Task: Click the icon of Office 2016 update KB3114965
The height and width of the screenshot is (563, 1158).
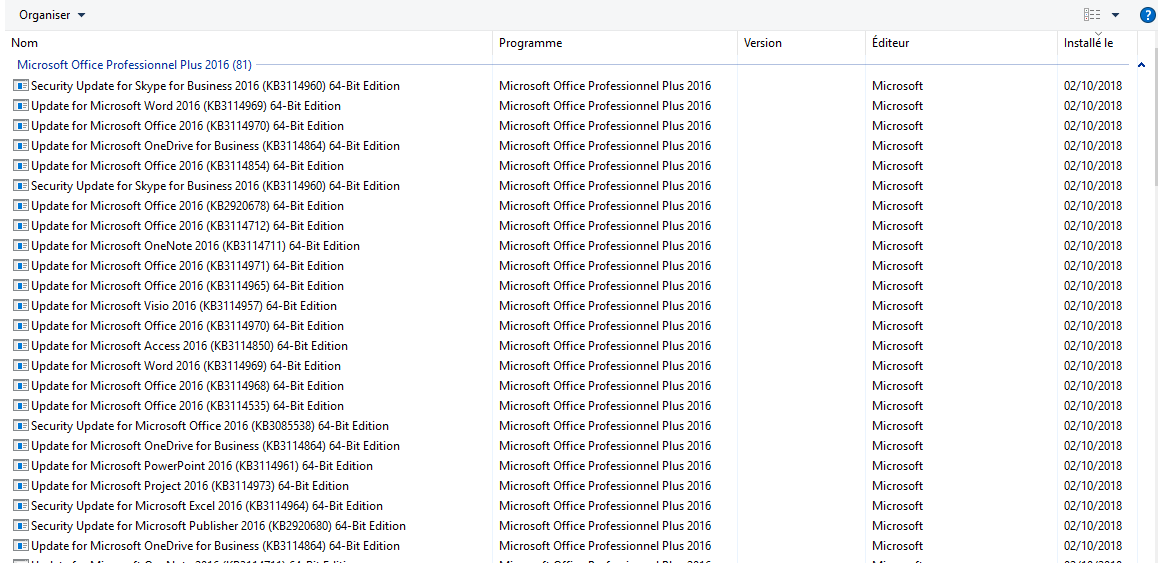Action: pyautogui.click(x=21, y=285)
